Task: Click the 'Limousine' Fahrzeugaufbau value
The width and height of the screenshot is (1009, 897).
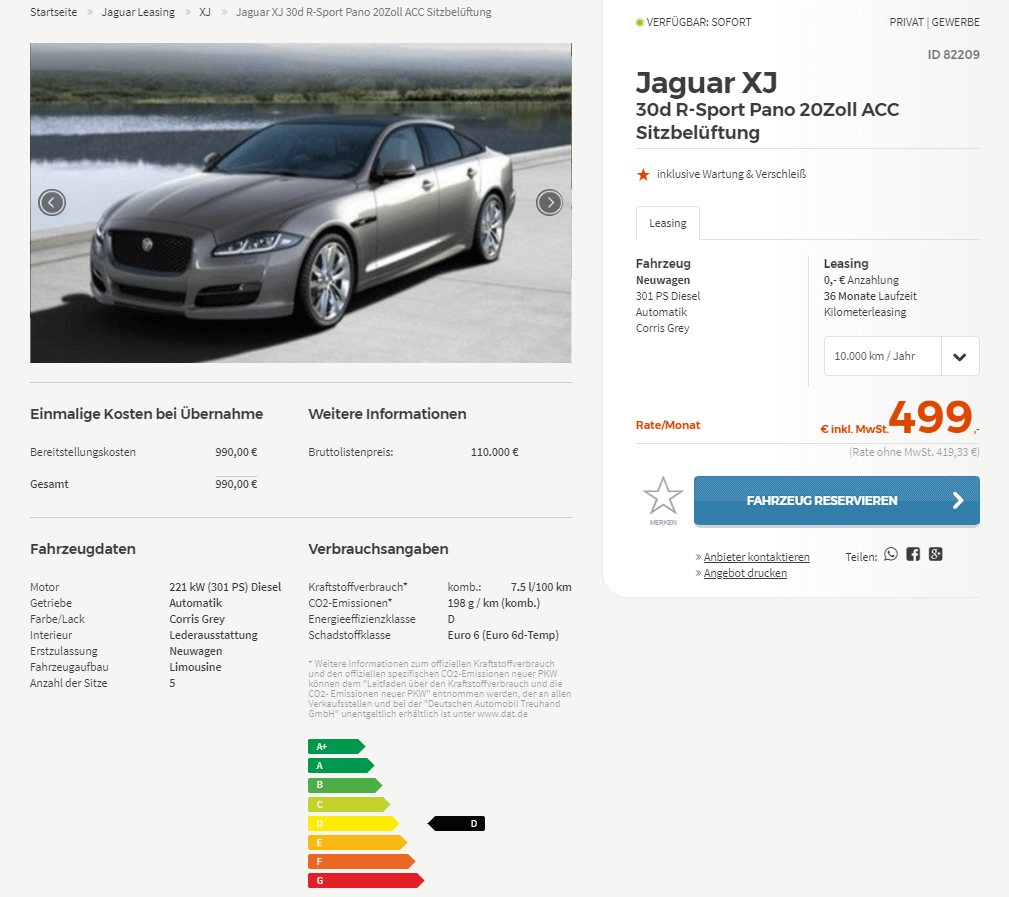Action: coord(196,667)
